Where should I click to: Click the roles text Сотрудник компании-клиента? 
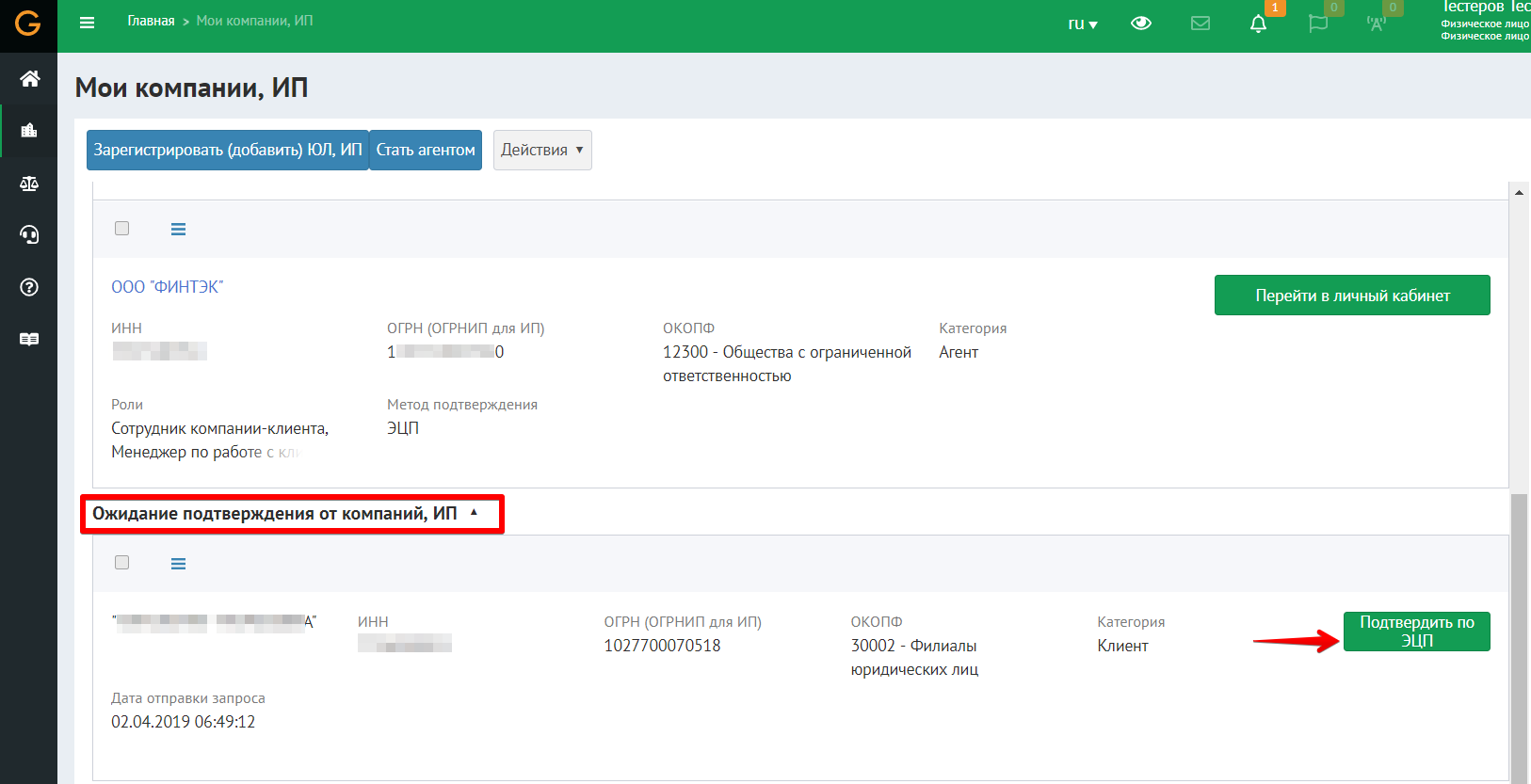point(219,428)
